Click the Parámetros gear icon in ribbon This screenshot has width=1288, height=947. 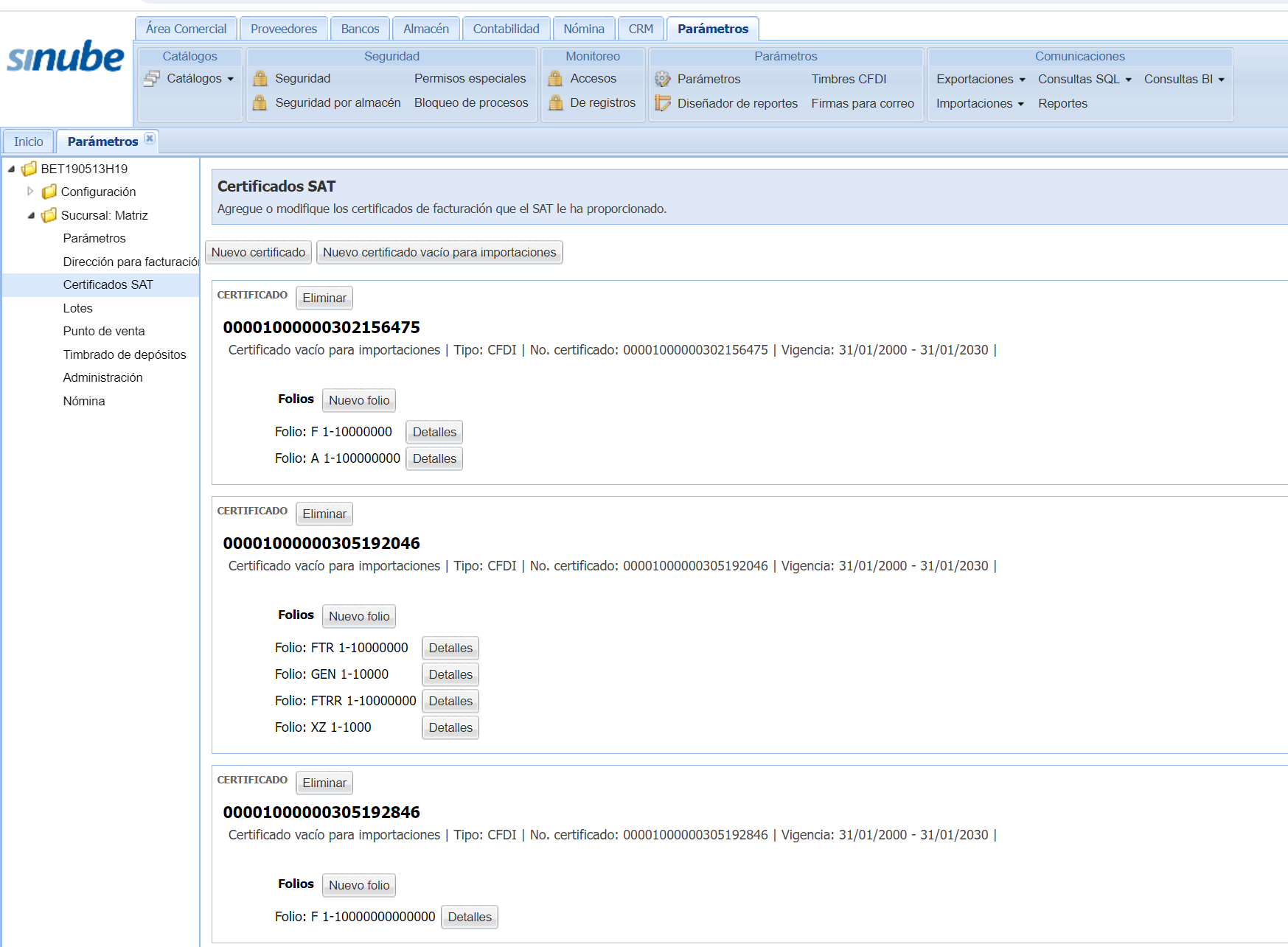(x=663, y=79)
